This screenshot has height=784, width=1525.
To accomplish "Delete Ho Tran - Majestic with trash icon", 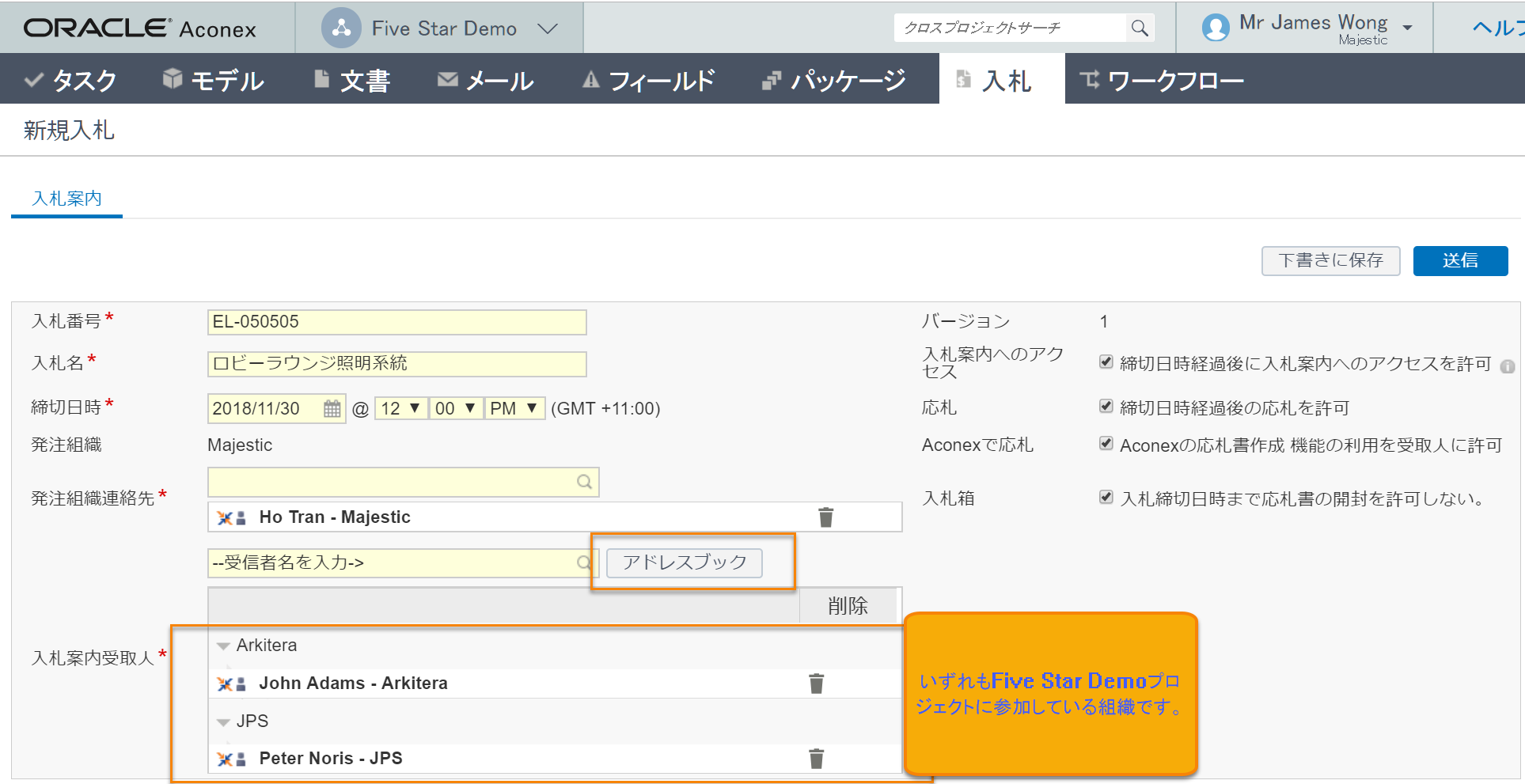I will click(x=825, y=517).
